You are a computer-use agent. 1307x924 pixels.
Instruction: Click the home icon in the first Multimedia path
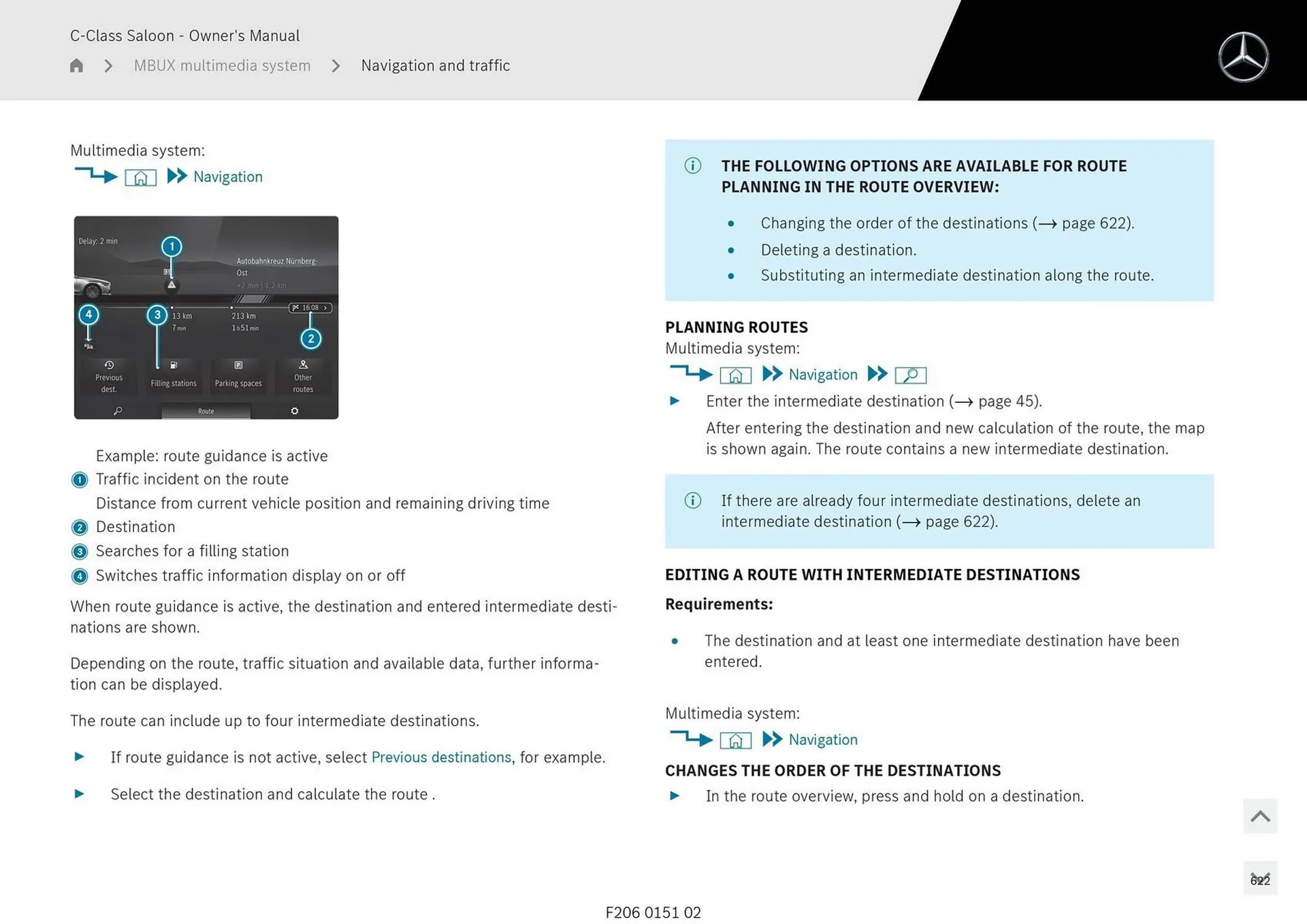tap(141, 177)
